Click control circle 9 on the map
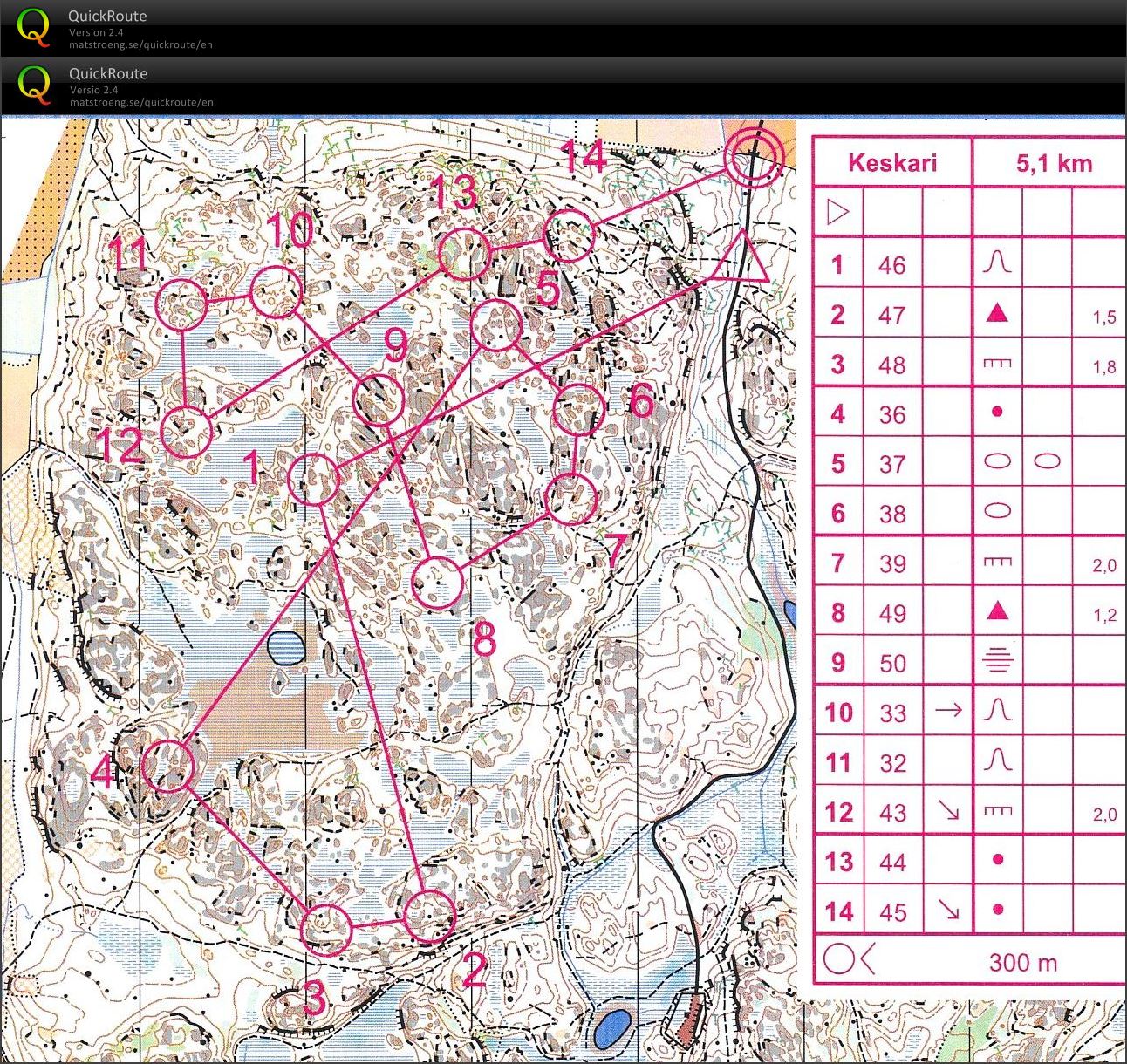 [380, 400]
